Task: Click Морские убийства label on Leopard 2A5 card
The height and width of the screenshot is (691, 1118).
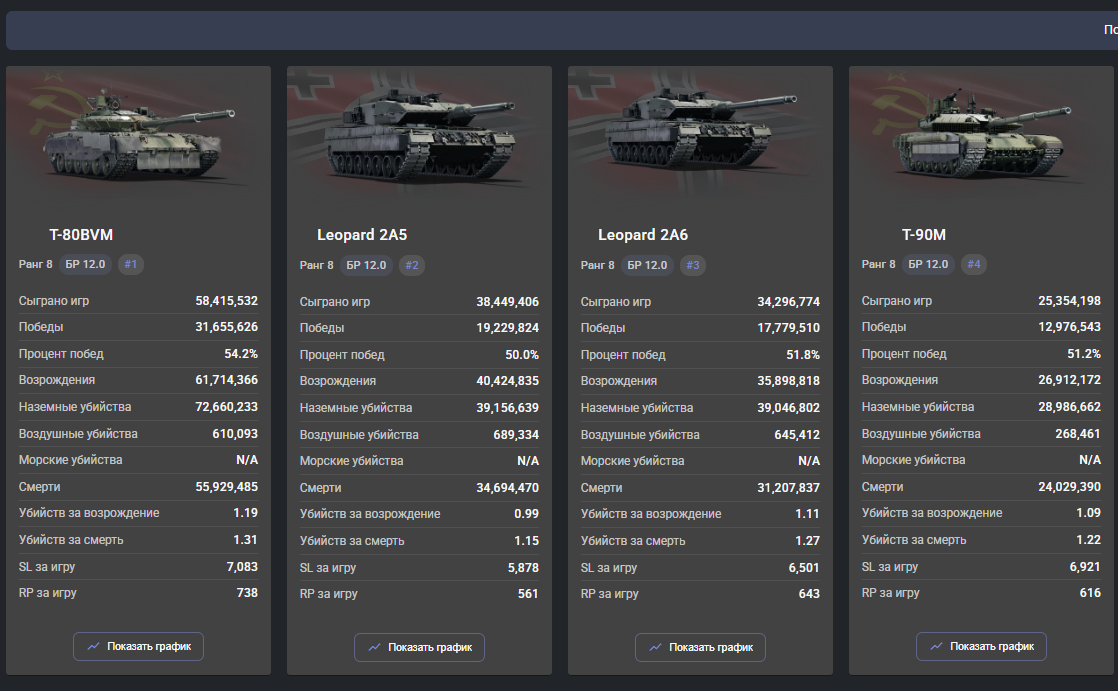Action: 352,461
